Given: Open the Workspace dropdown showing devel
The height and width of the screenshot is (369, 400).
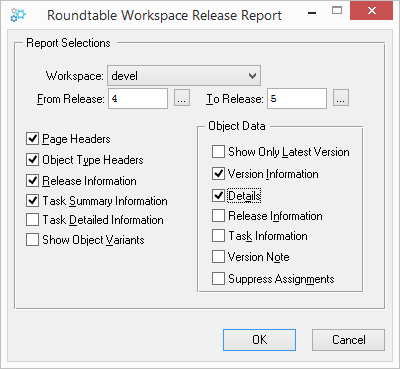Looking at the screenshot, I should (184, 76).
